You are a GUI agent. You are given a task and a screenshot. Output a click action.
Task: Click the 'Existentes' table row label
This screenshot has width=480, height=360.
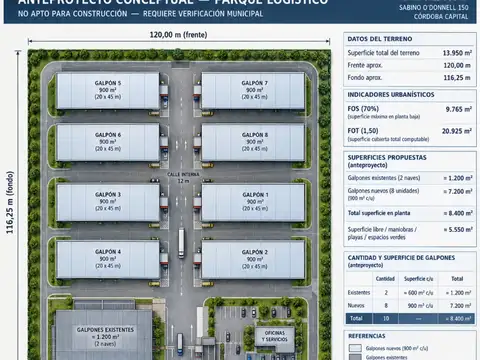(359, 293)
